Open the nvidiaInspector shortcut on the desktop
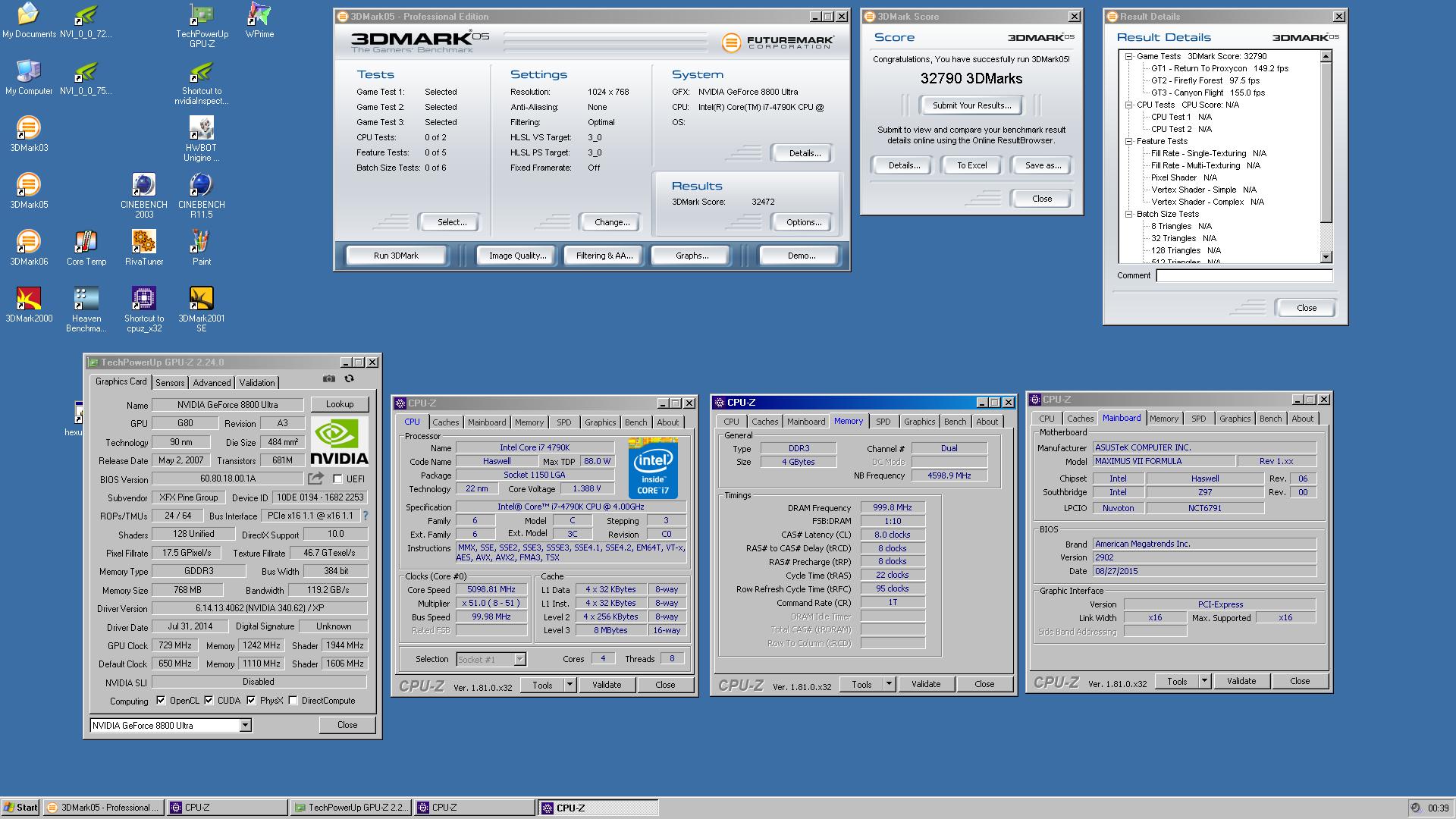The width and height of the screenshot is (1456, 819). (x=202, y=82)
